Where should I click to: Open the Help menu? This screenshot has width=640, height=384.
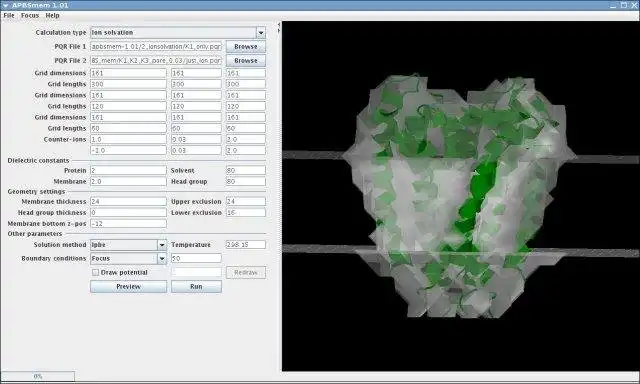tap(52, 16)
